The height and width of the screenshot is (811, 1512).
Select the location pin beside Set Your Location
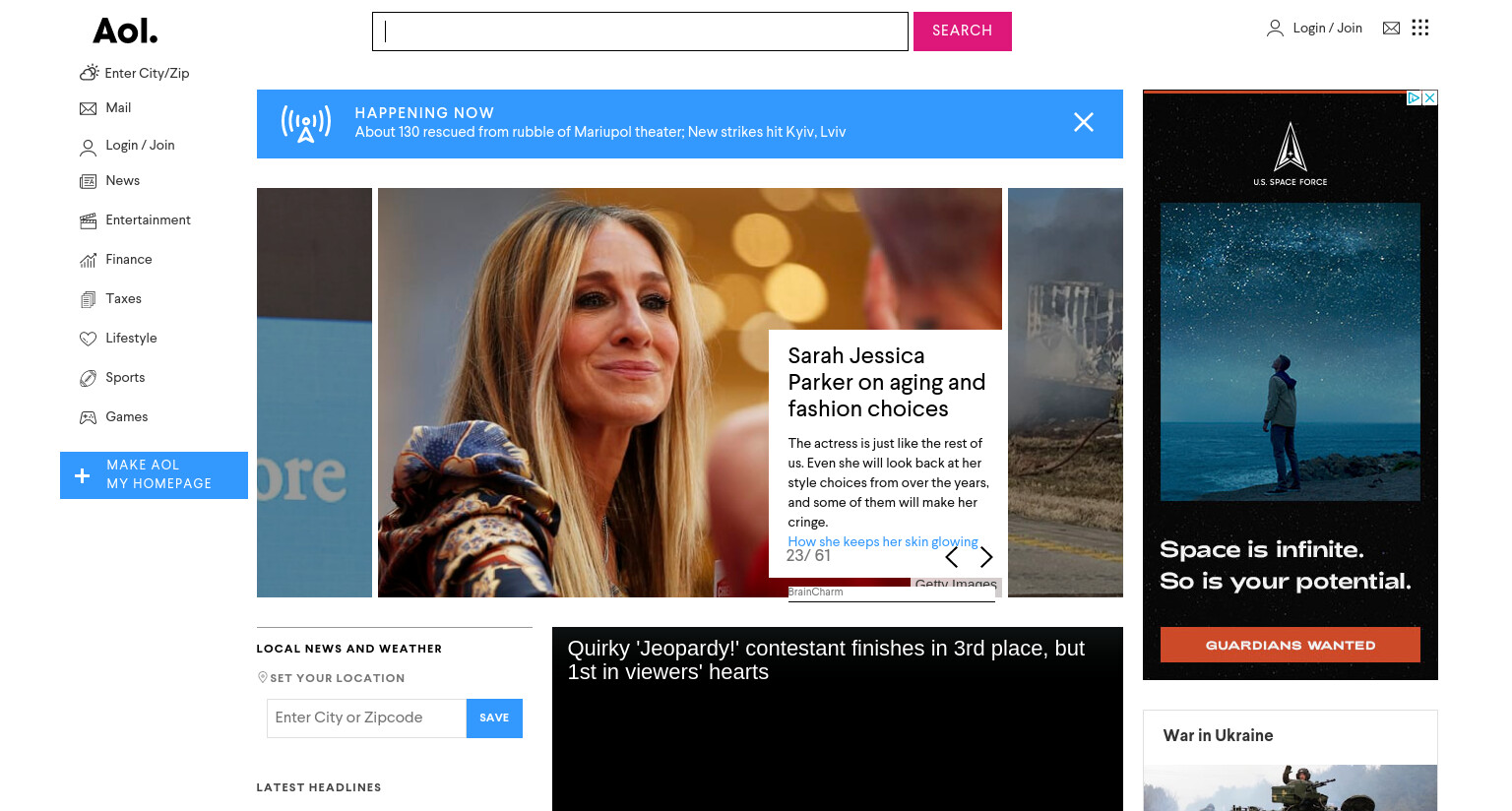pyautogui.click(x=263, y=677)
